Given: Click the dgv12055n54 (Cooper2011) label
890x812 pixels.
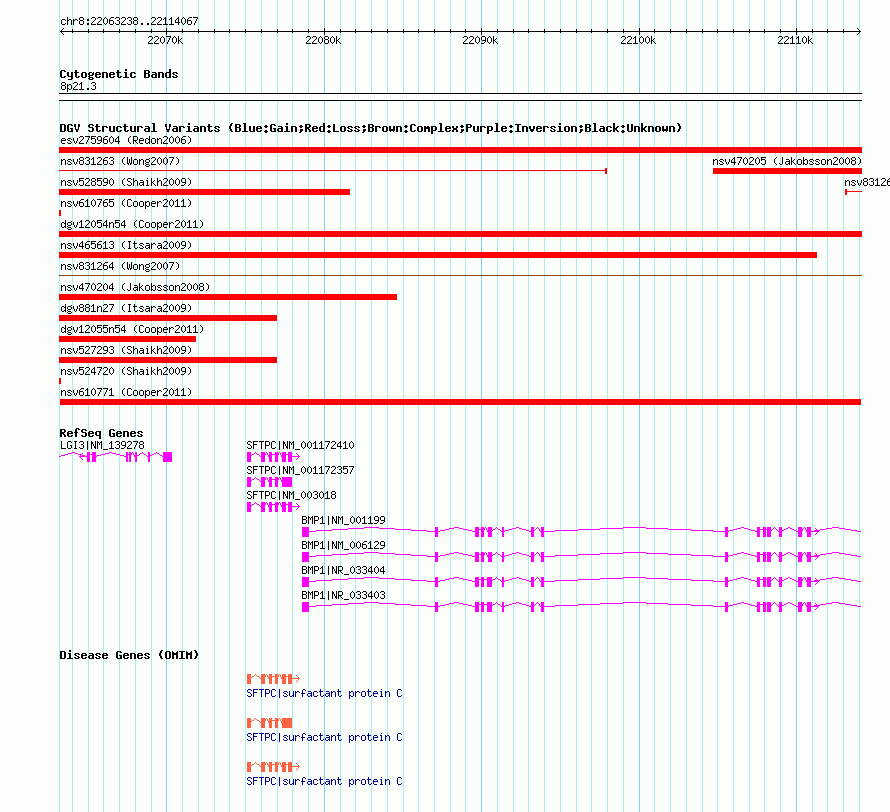Looking at the screenshot, I should 132,329.
